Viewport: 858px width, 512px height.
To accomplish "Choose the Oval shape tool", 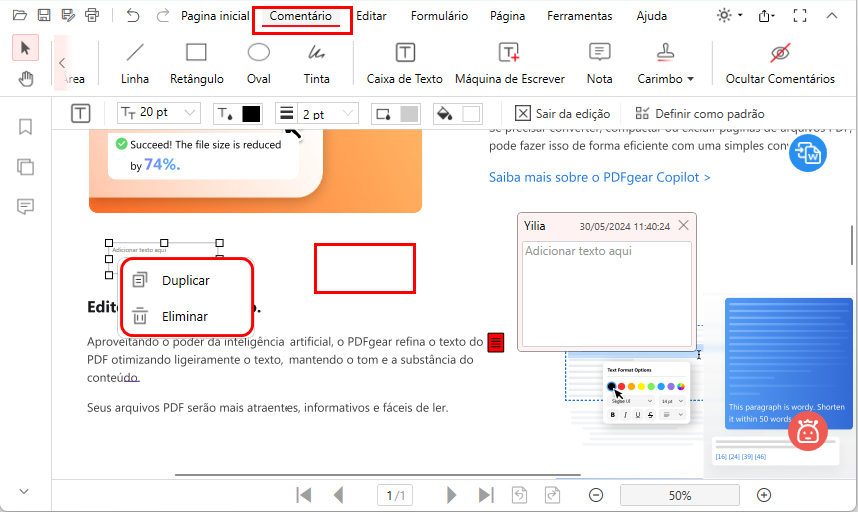I will [258, 64].
